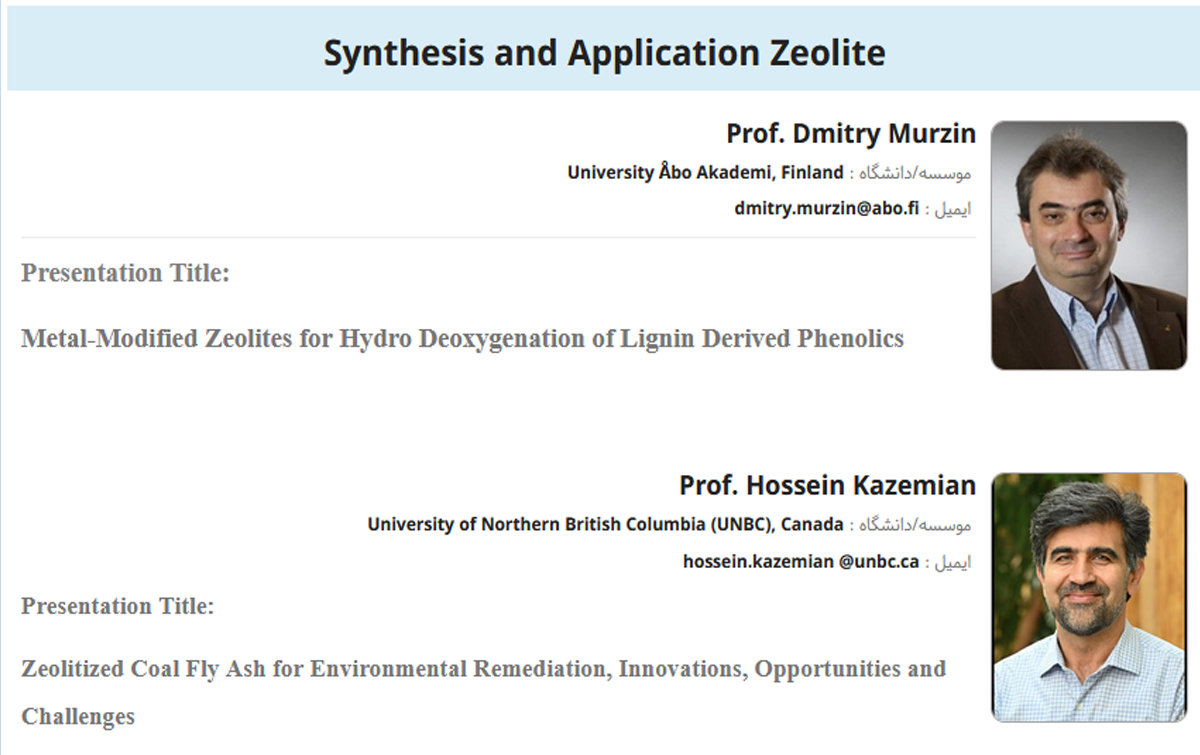The height and width of the screenshot is (755, 1200).
Task: Click the divider line below Murzin's email
Action: (x=498, y=238)
